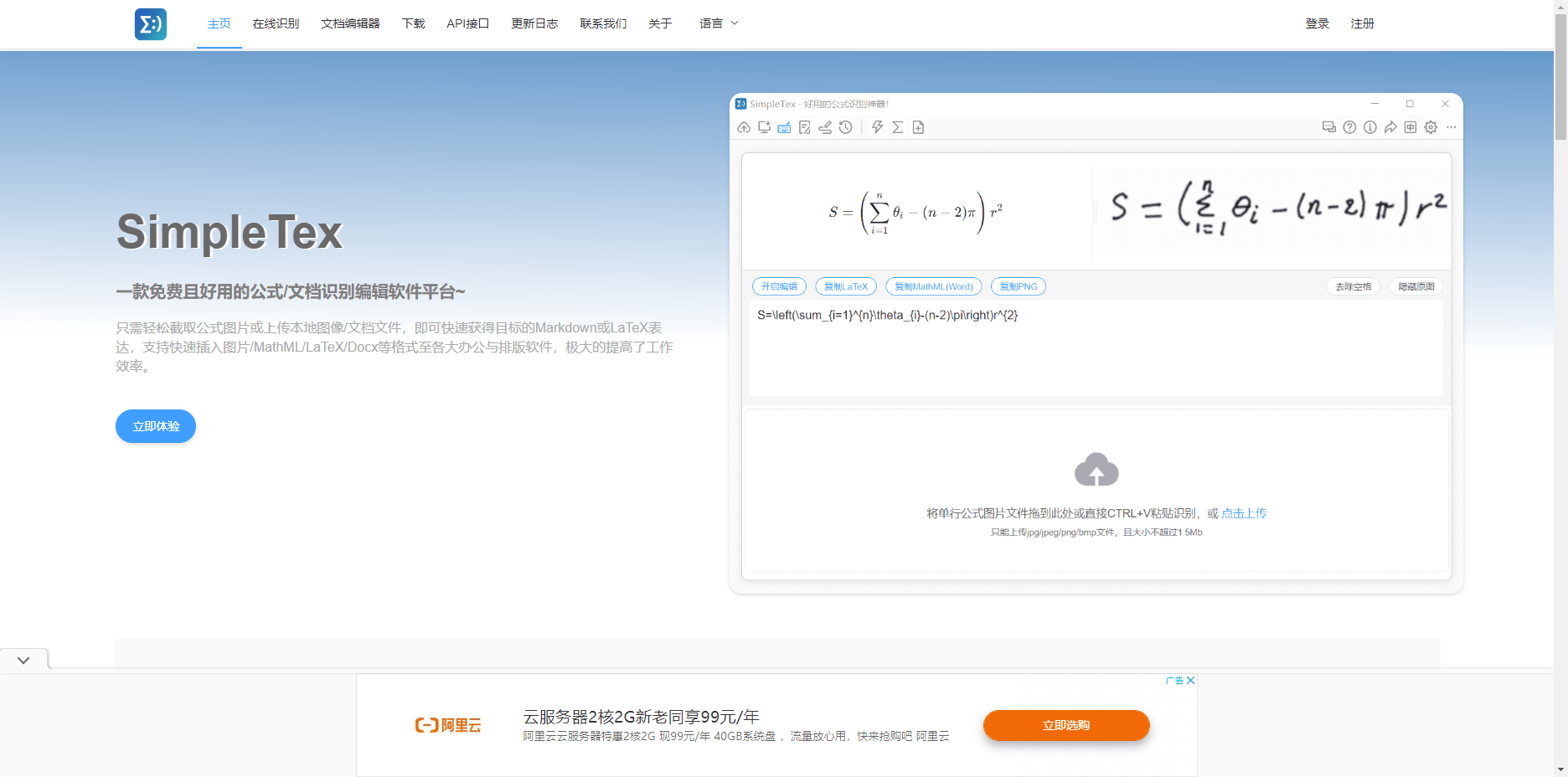Click the scrollbar down arrow

(x=1560, y=769)
